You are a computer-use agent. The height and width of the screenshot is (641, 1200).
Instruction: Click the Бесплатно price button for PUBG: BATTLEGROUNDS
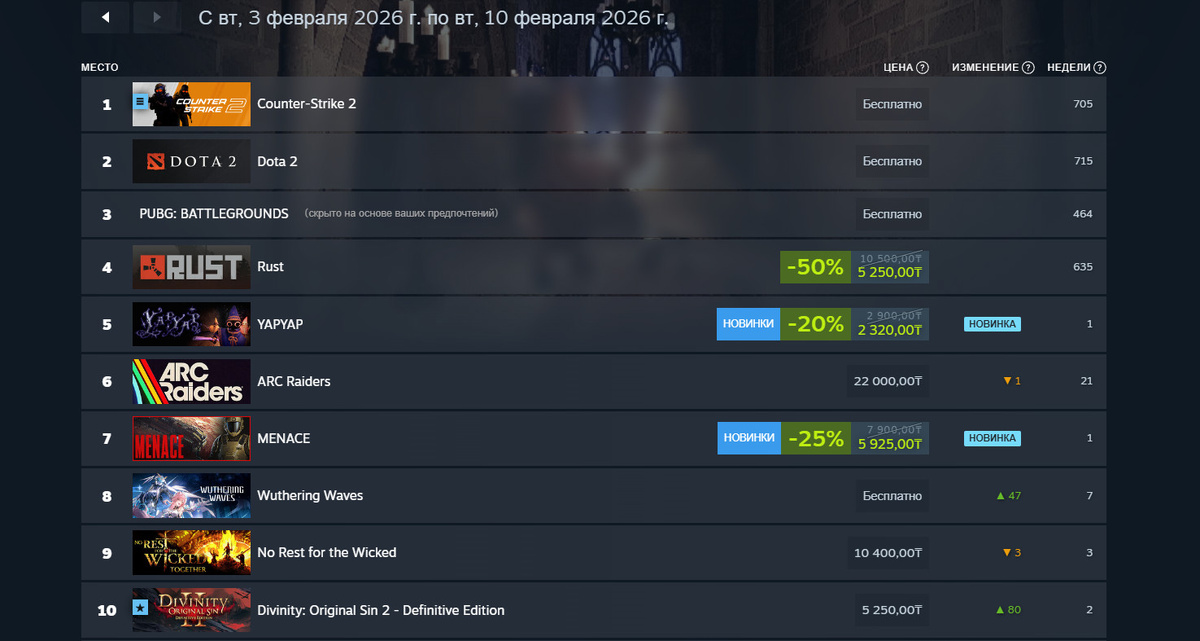892,214
